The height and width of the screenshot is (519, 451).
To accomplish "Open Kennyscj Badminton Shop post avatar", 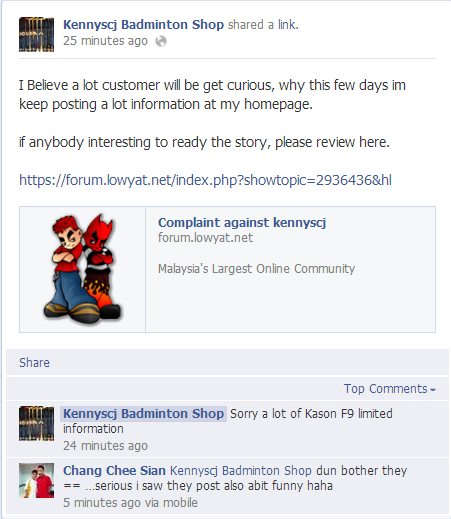I will tap(36, 34).
